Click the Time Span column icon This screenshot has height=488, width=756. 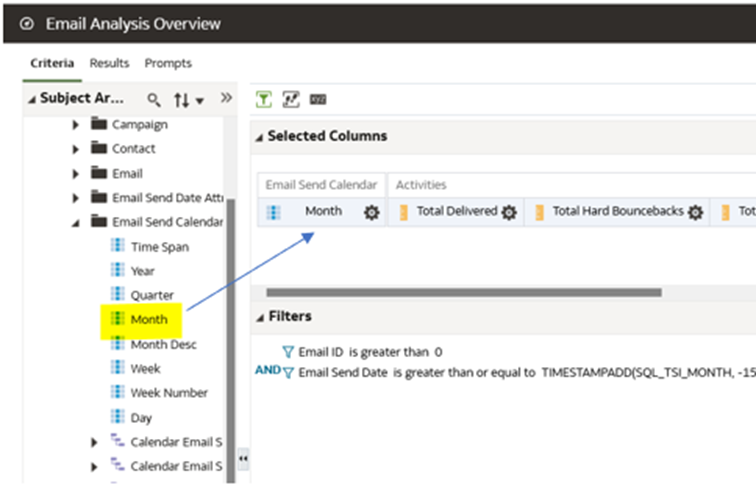(118, 245)
